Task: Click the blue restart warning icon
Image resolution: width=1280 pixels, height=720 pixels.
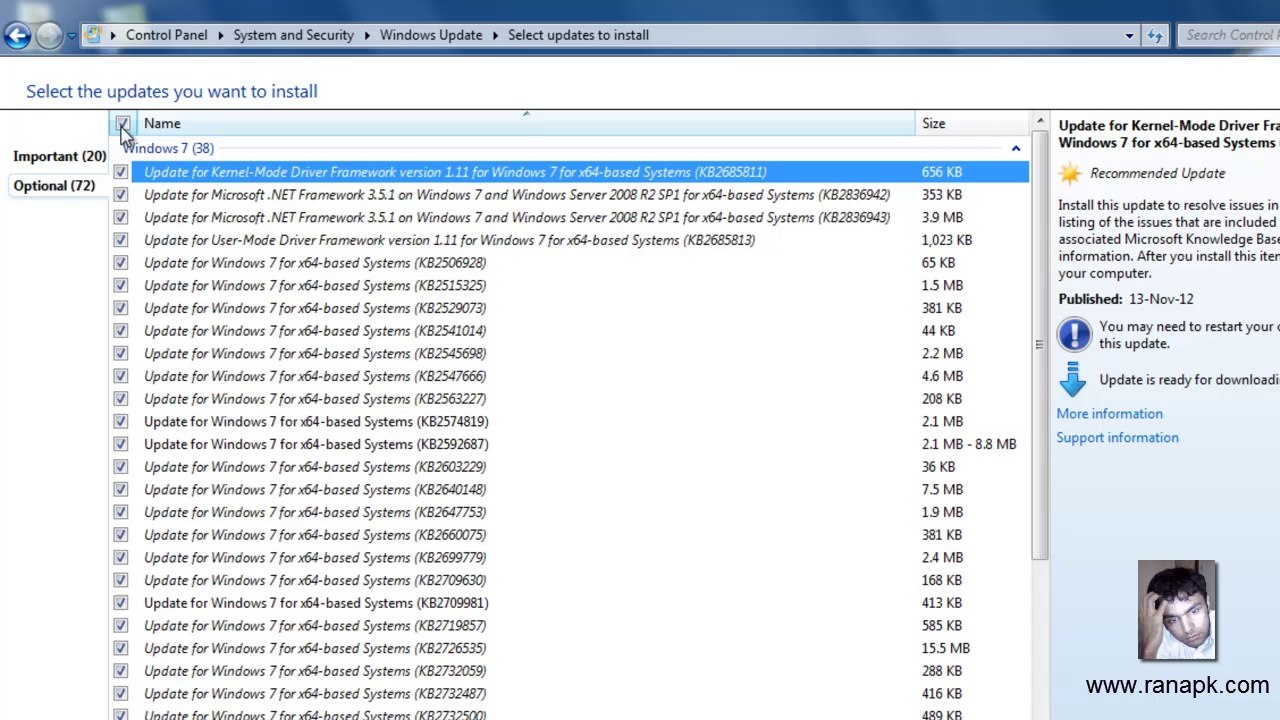Action: pyautogui.click(x=1074, y=334)
